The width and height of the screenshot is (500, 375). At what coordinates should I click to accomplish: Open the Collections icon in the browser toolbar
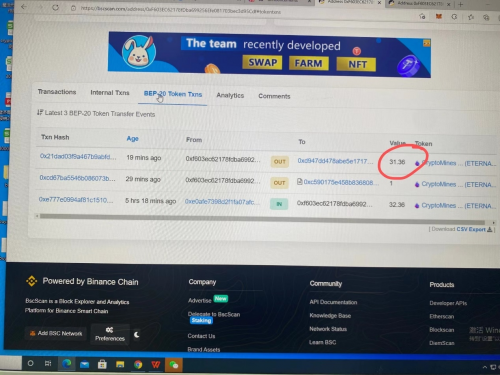coord(486,17)
